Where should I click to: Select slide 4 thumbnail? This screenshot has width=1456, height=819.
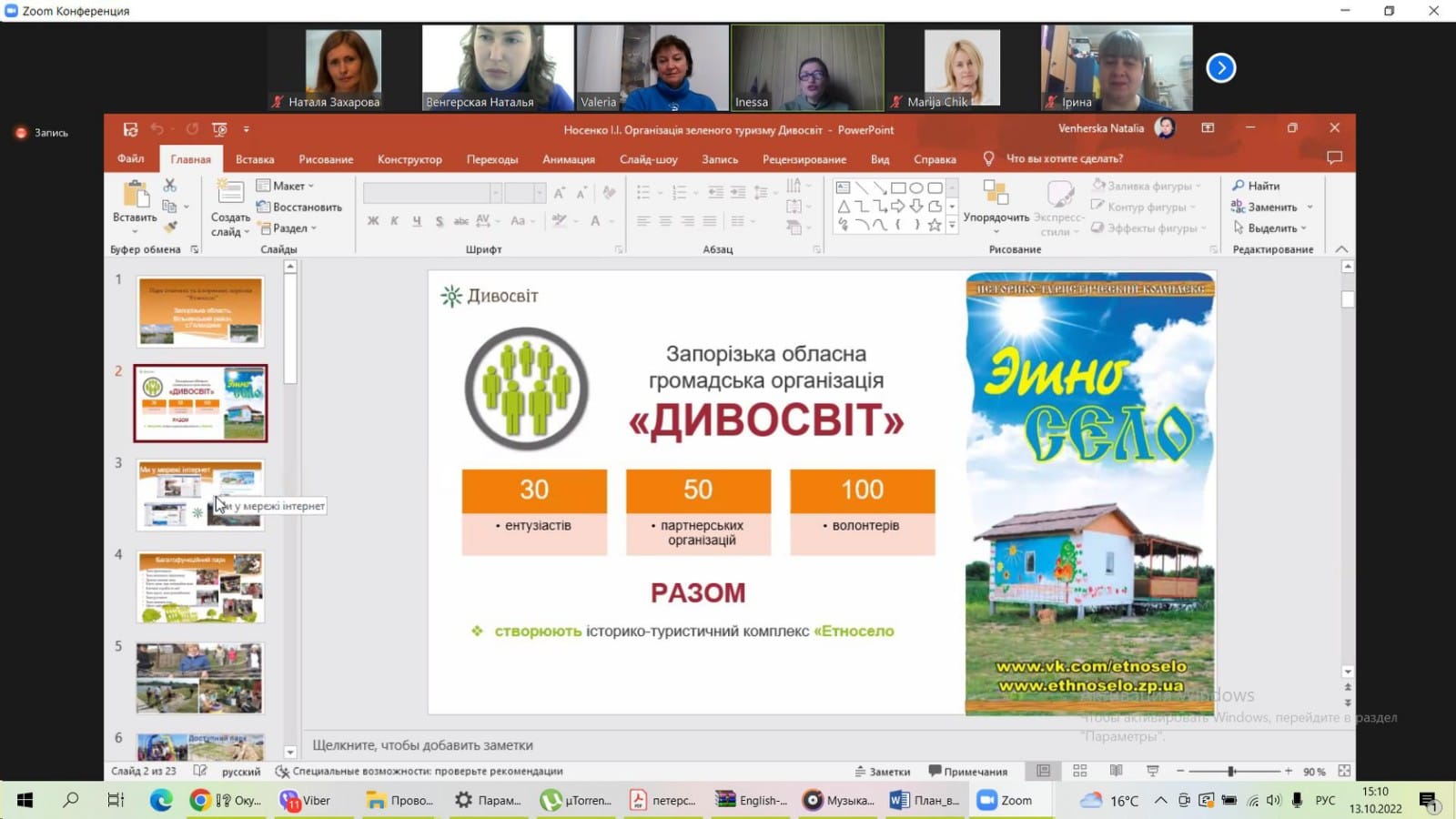tap(200, 587)
